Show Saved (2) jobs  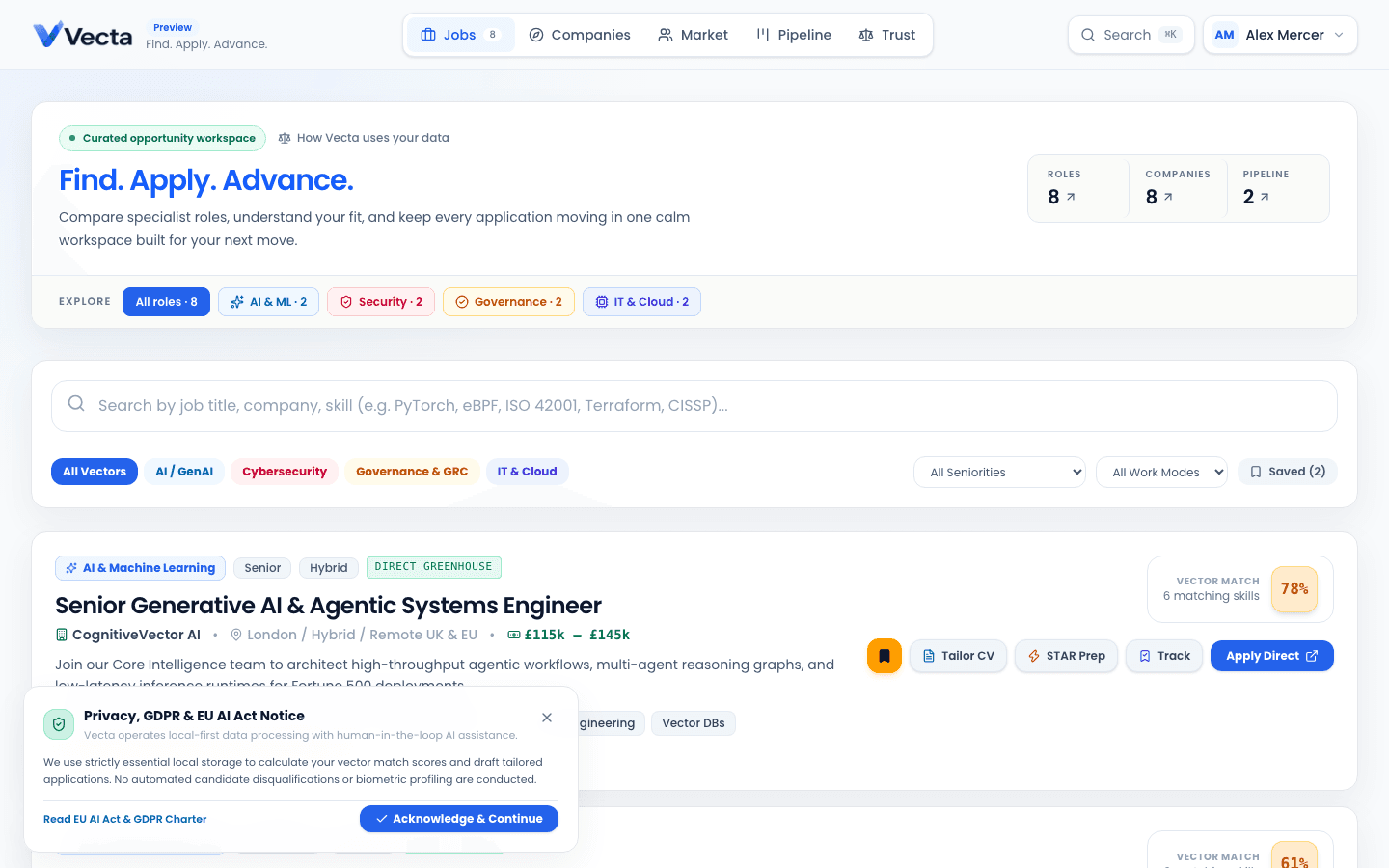pos(1288,472)
